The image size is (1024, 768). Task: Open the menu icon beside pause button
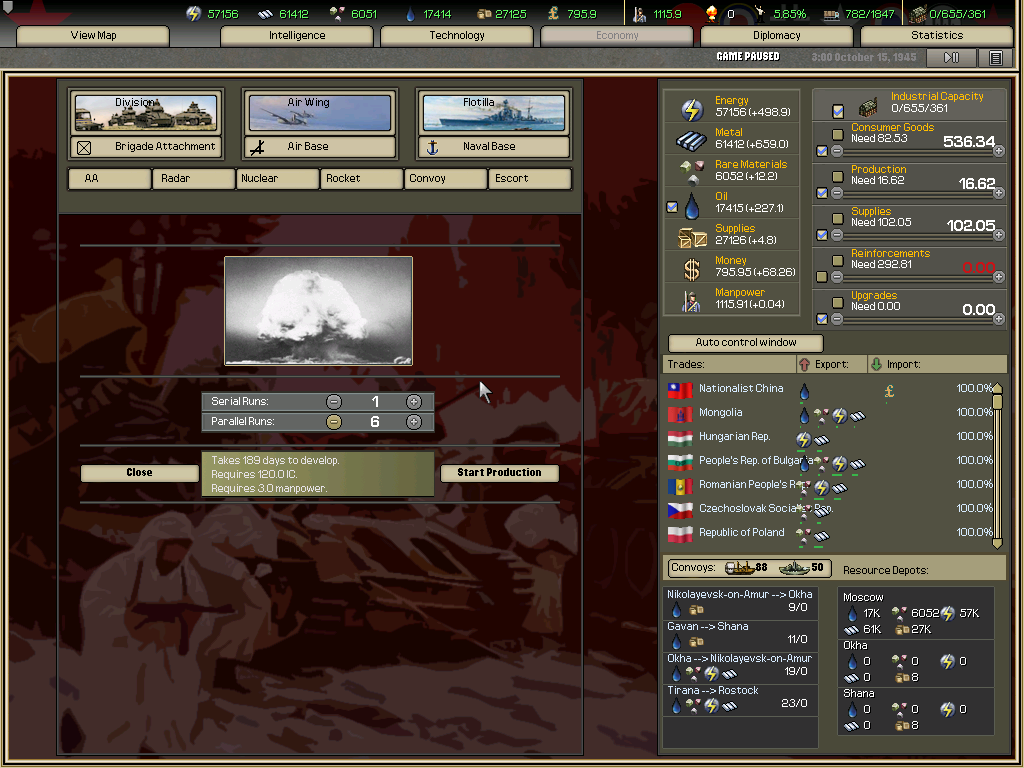(995, 58)
